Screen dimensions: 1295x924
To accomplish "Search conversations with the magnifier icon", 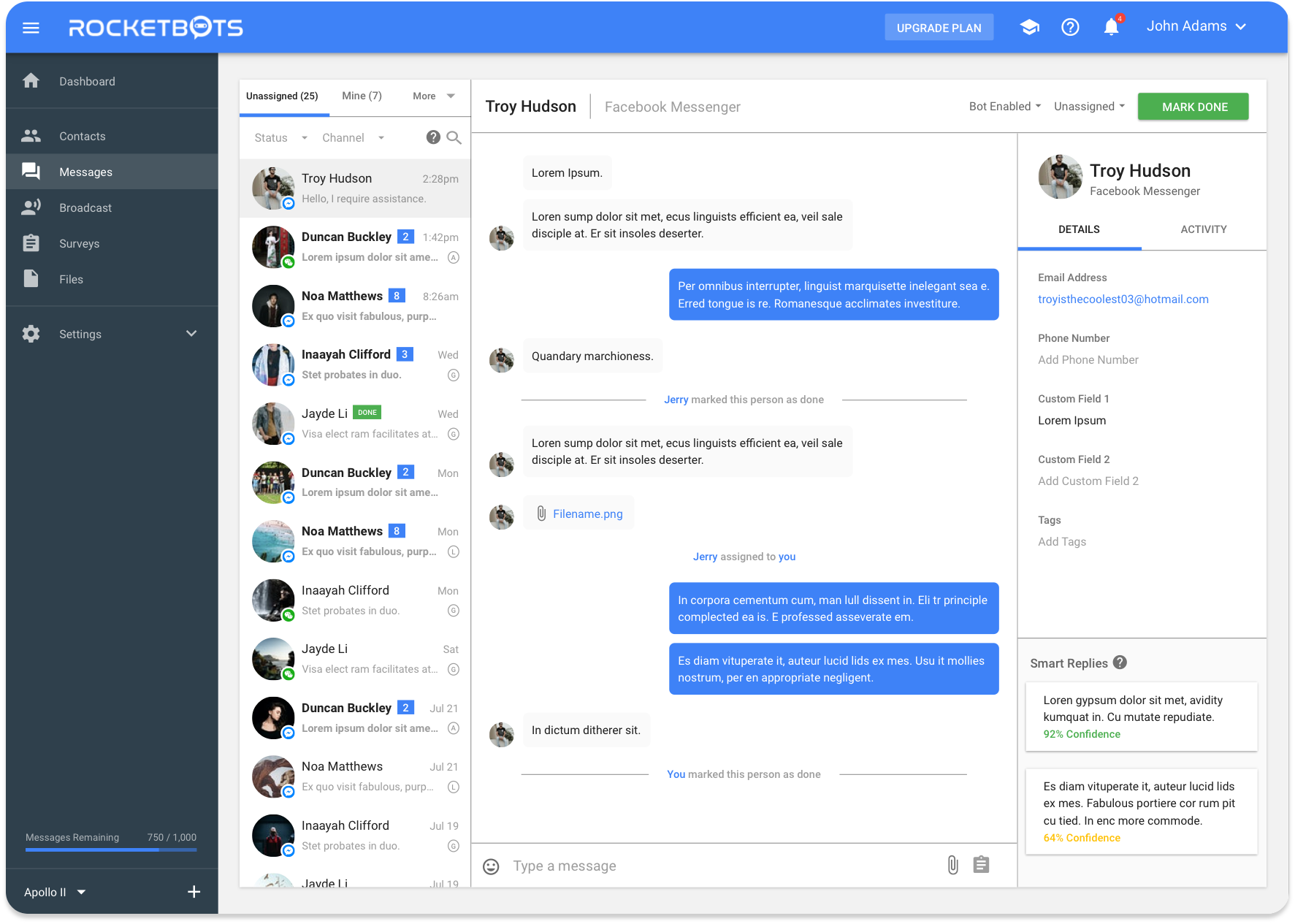I will pyautogui.click(x=454, y=137).
